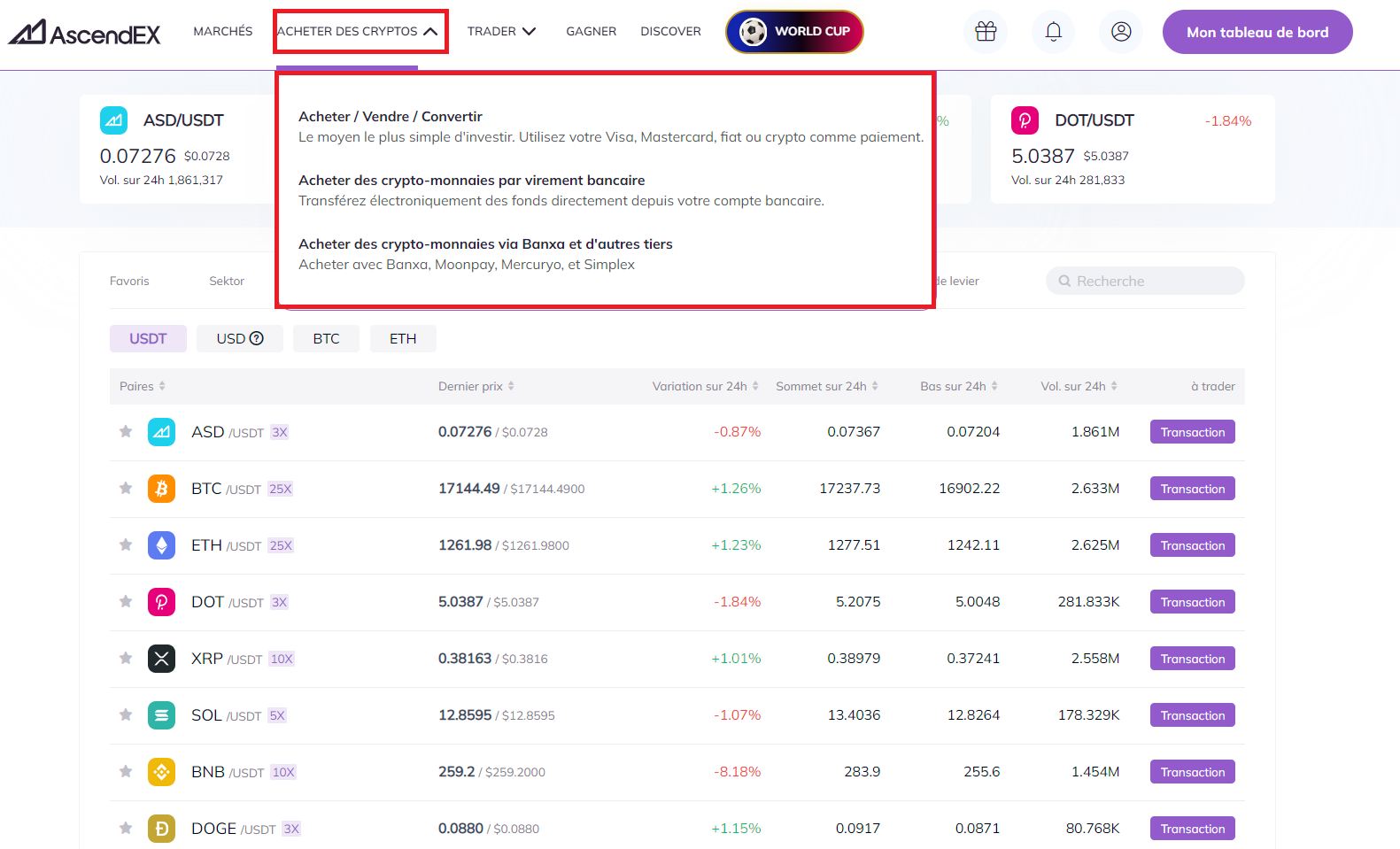Sort by Variation sur 24h column
The image size is (1400, 849).
point(706,386)
